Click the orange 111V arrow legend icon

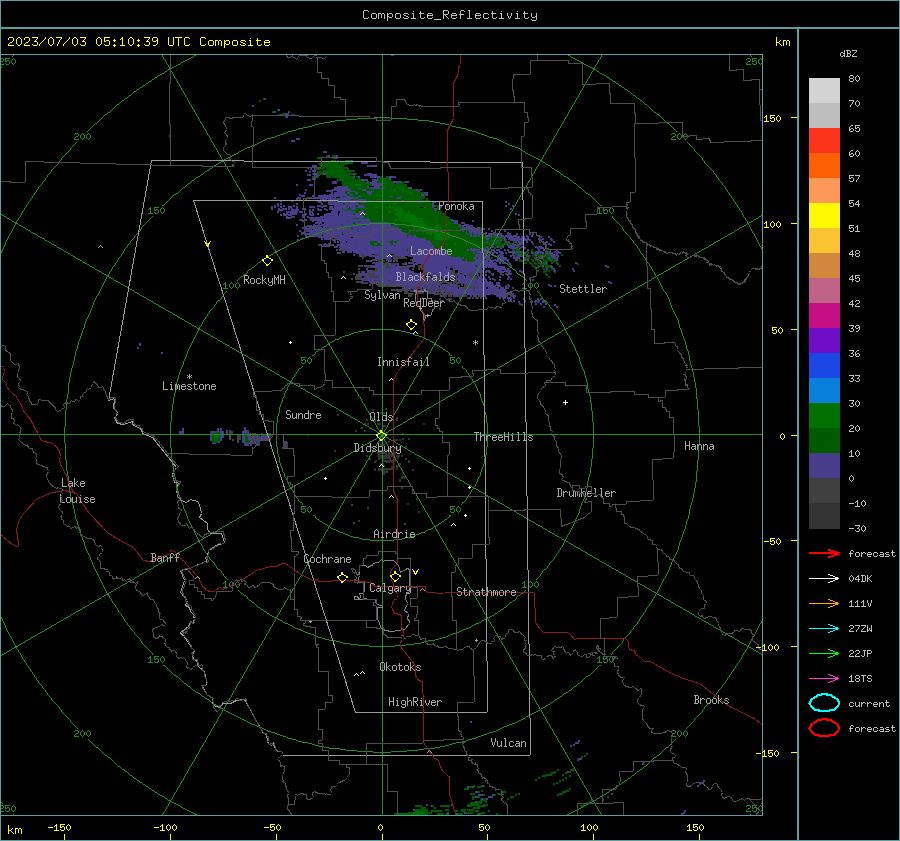point(824,603)
